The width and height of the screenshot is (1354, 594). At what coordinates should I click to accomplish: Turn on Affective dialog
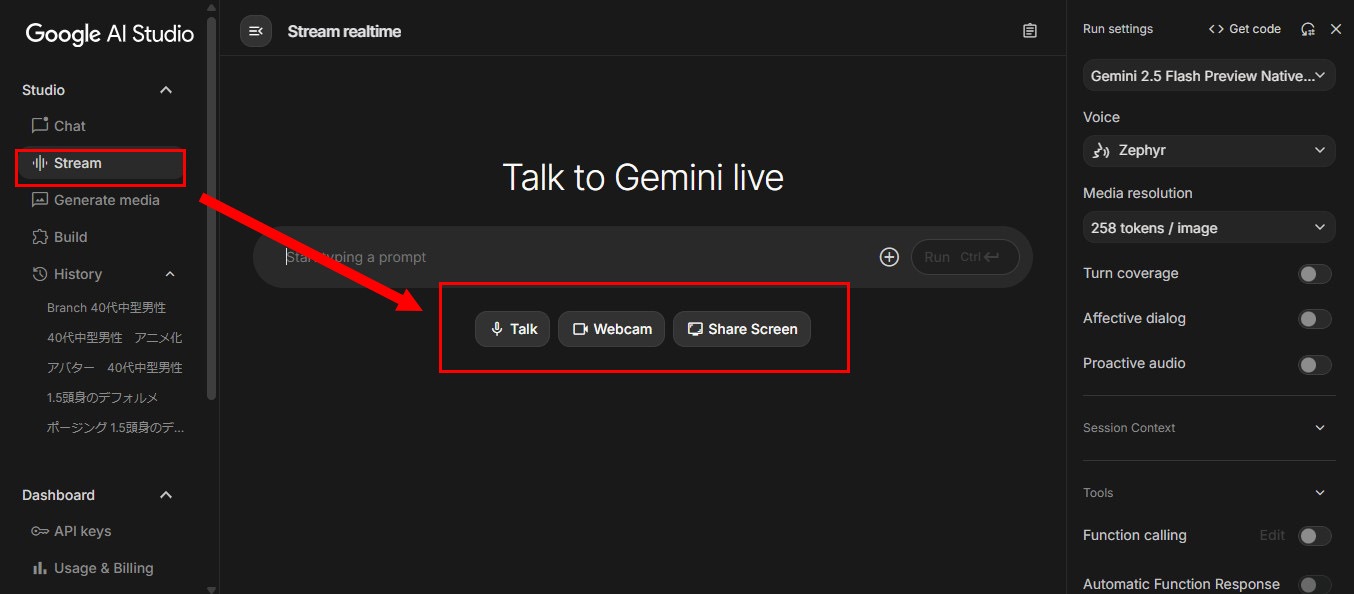1314,319
